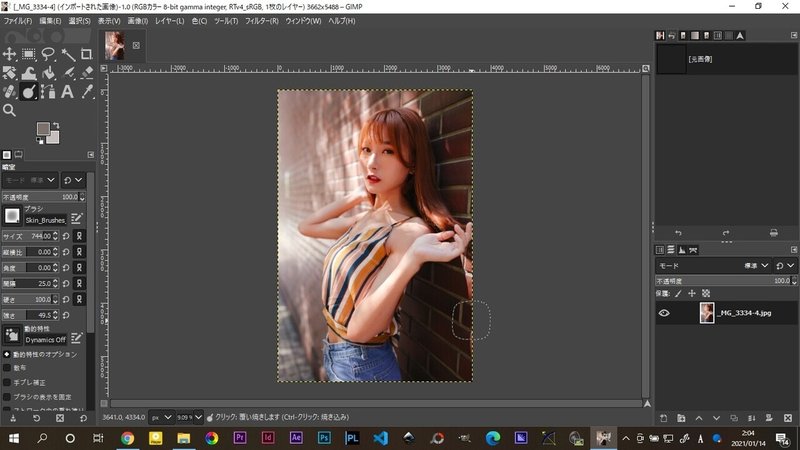The height and width of the screenshot is (450, 800).
Task: Open the layer mode dropdown
Action: 713,266
